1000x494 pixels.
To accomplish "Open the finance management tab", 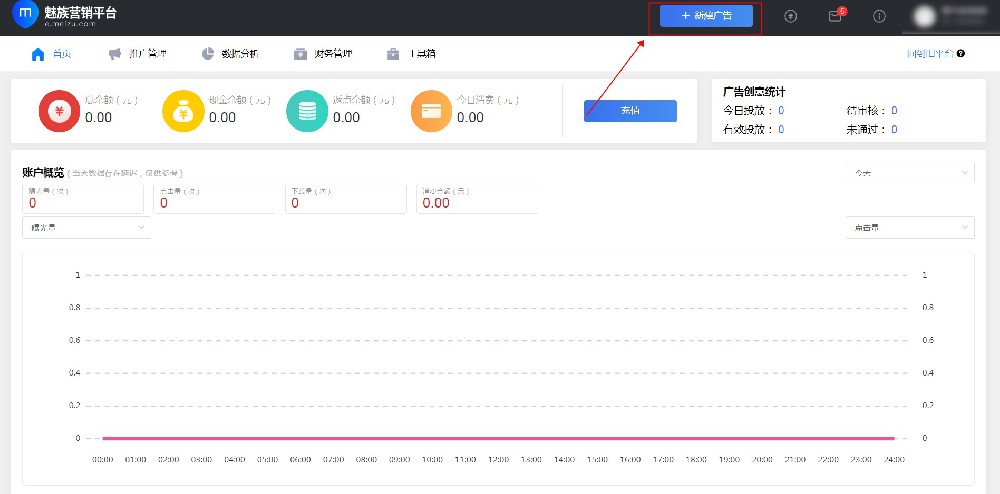I will [323, 54].
